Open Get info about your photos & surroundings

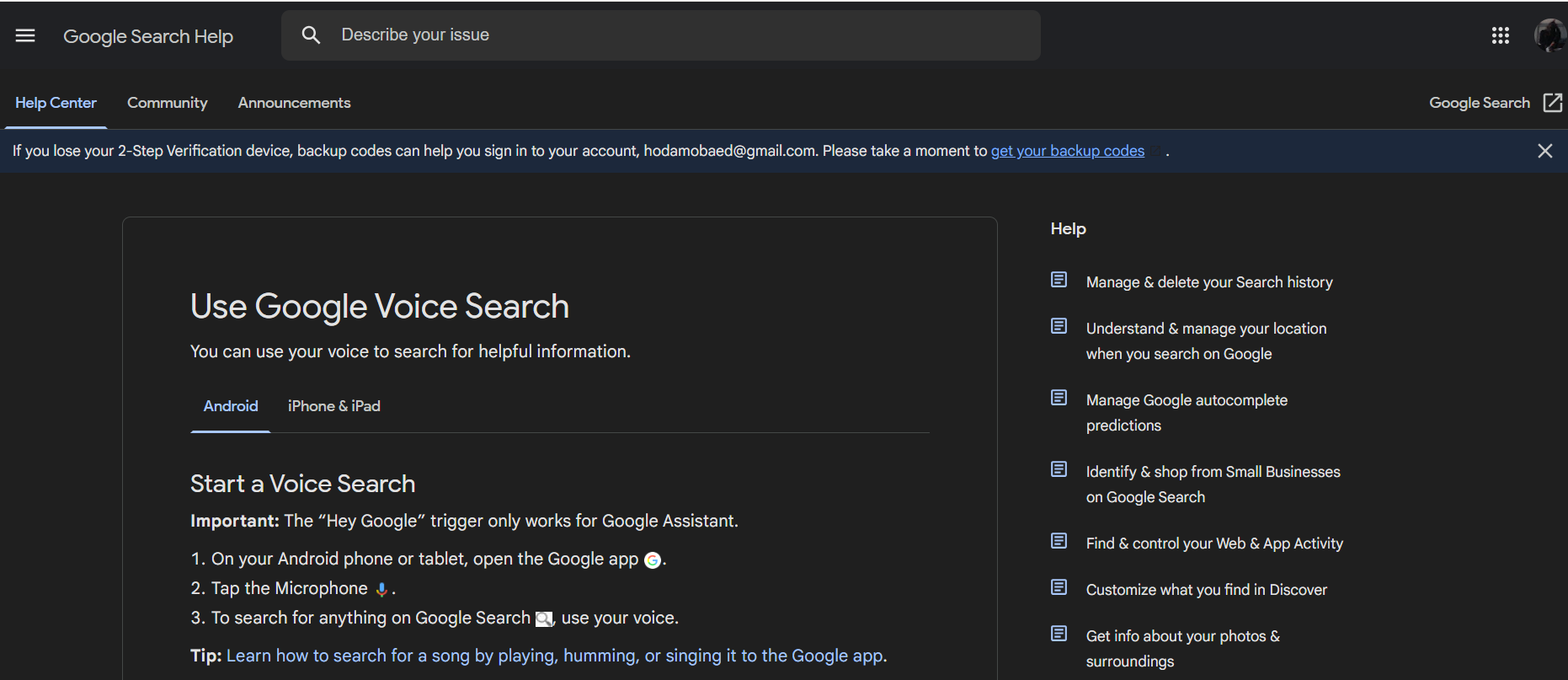(x=1183, y=649)
